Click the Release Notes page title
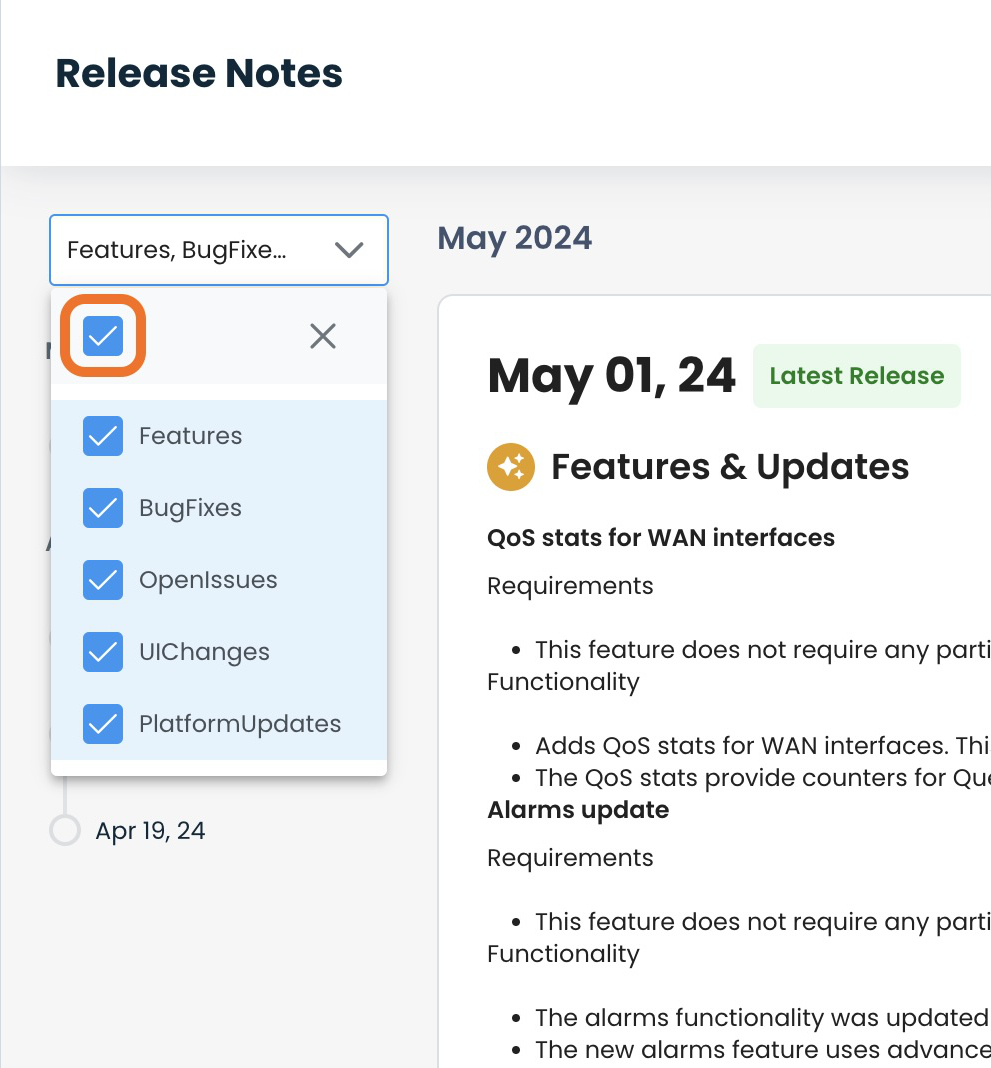 (x=199, y=73)
